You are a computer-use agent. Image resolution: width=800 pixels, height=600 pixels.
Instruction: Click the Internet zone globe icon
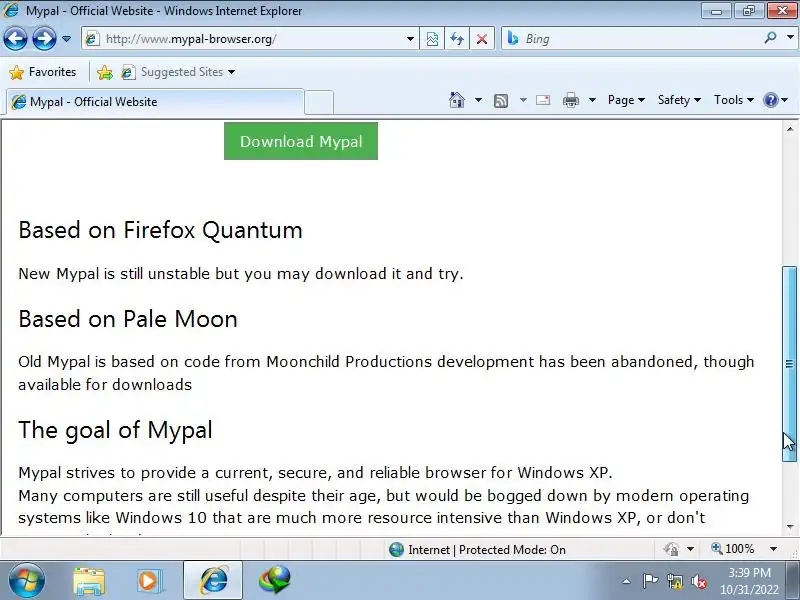396,549
